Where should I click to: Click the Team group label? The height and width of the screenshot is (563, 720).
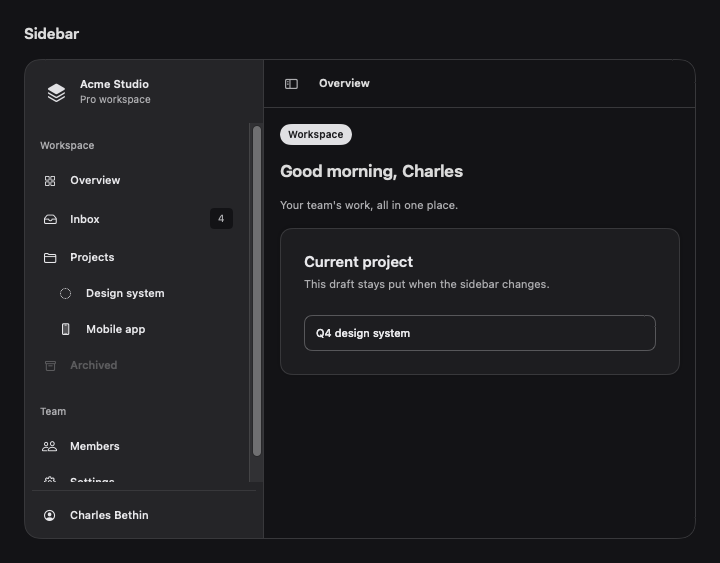[53, 411]
